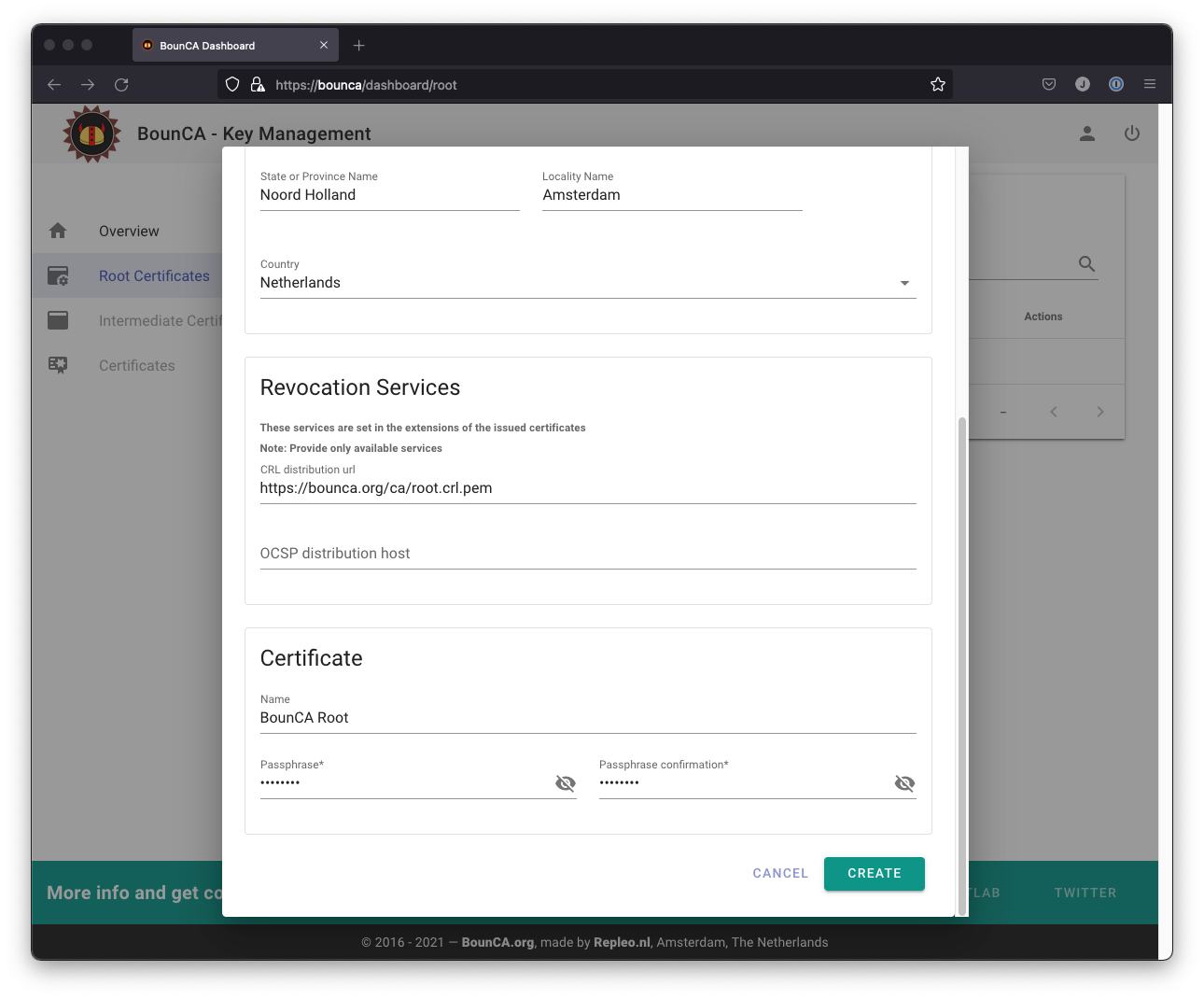Click the CREATE button
This screenshot has width=1204, height=999.
[875, 874]
